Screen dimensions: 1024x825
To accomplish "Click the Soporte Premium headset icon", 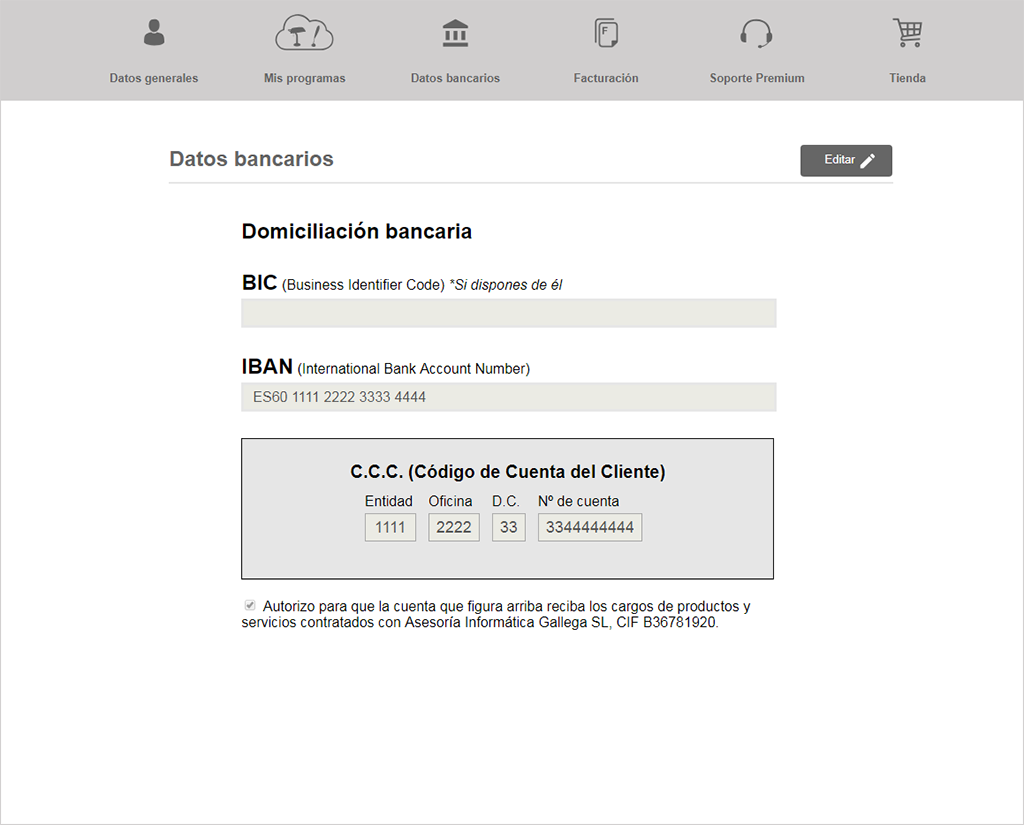I will tap(756, 33).
